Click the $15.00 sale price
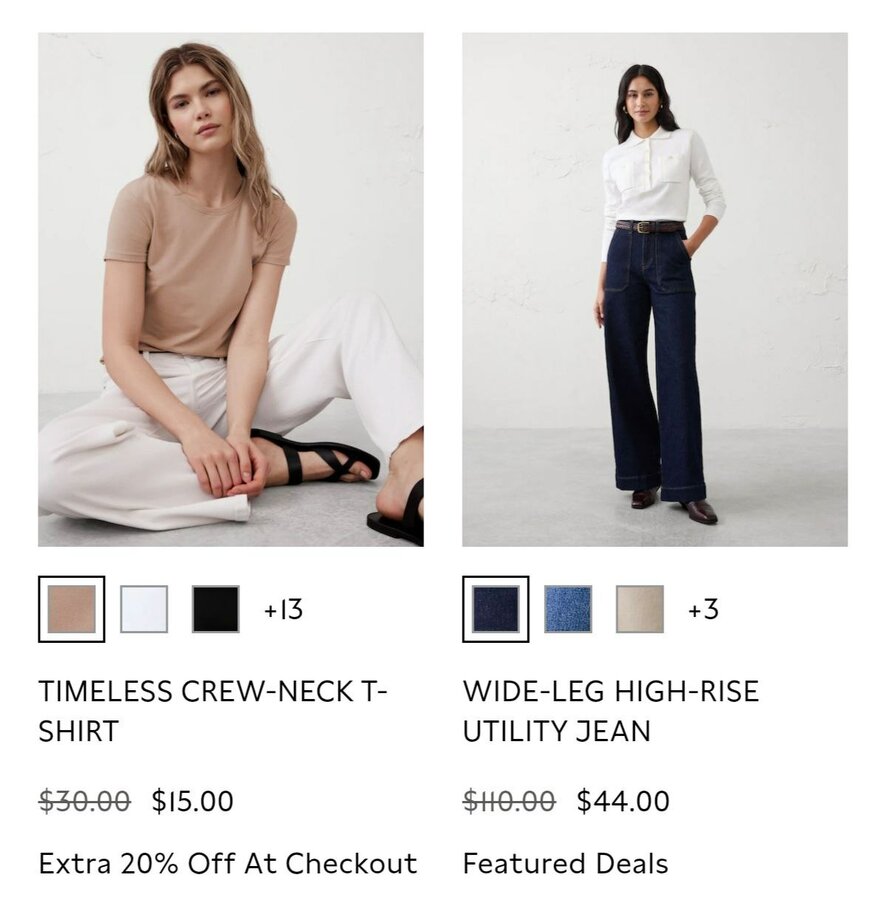886x900 pixels. tap(193, 801)
